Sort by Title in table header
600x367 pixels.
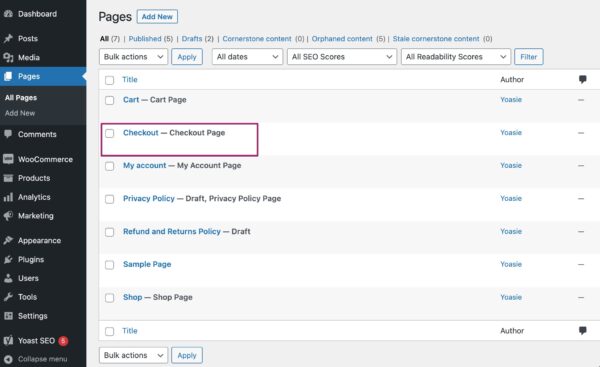click(130, 79)
